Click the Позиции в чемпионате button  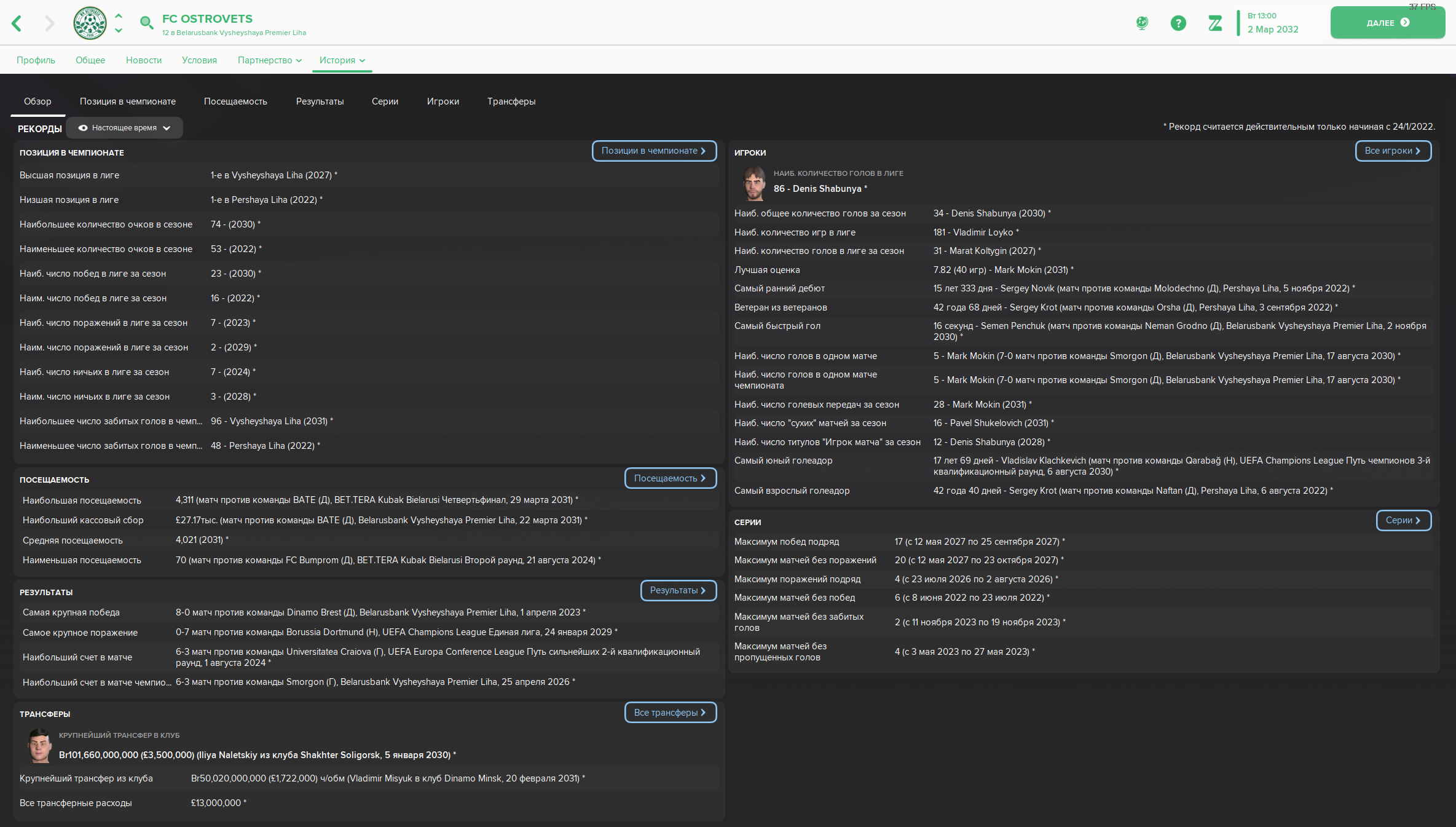point(654,151)
